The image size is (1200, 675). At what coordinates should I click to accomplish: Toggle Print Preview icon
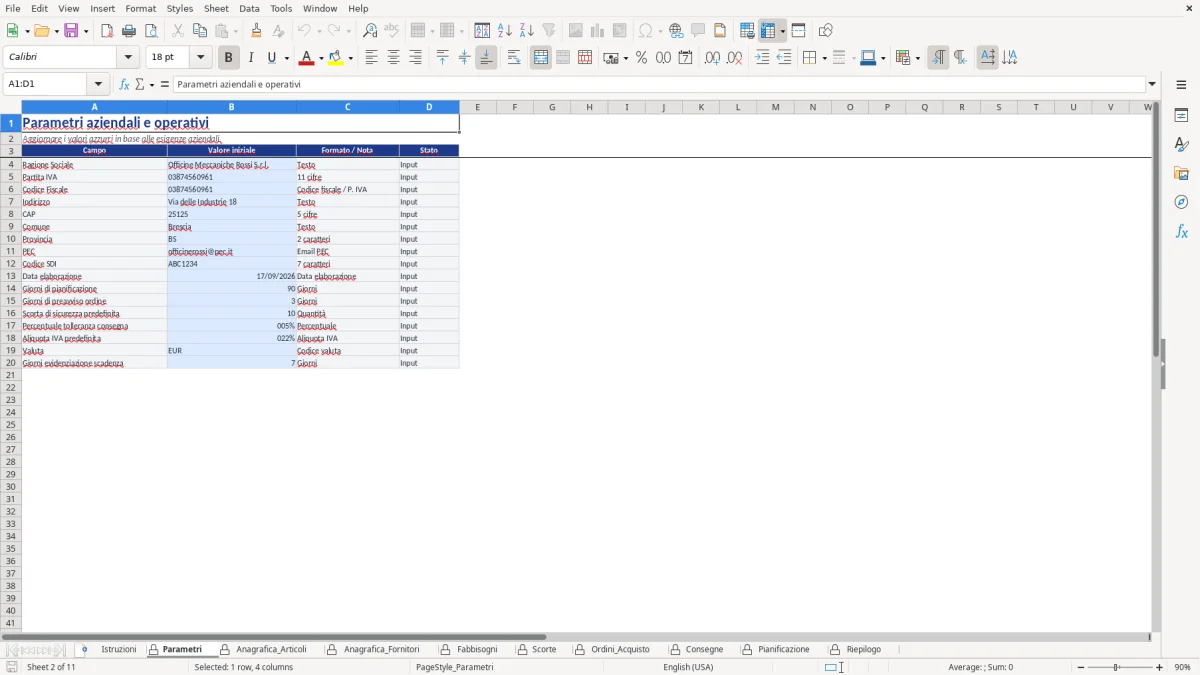[151, 31]
